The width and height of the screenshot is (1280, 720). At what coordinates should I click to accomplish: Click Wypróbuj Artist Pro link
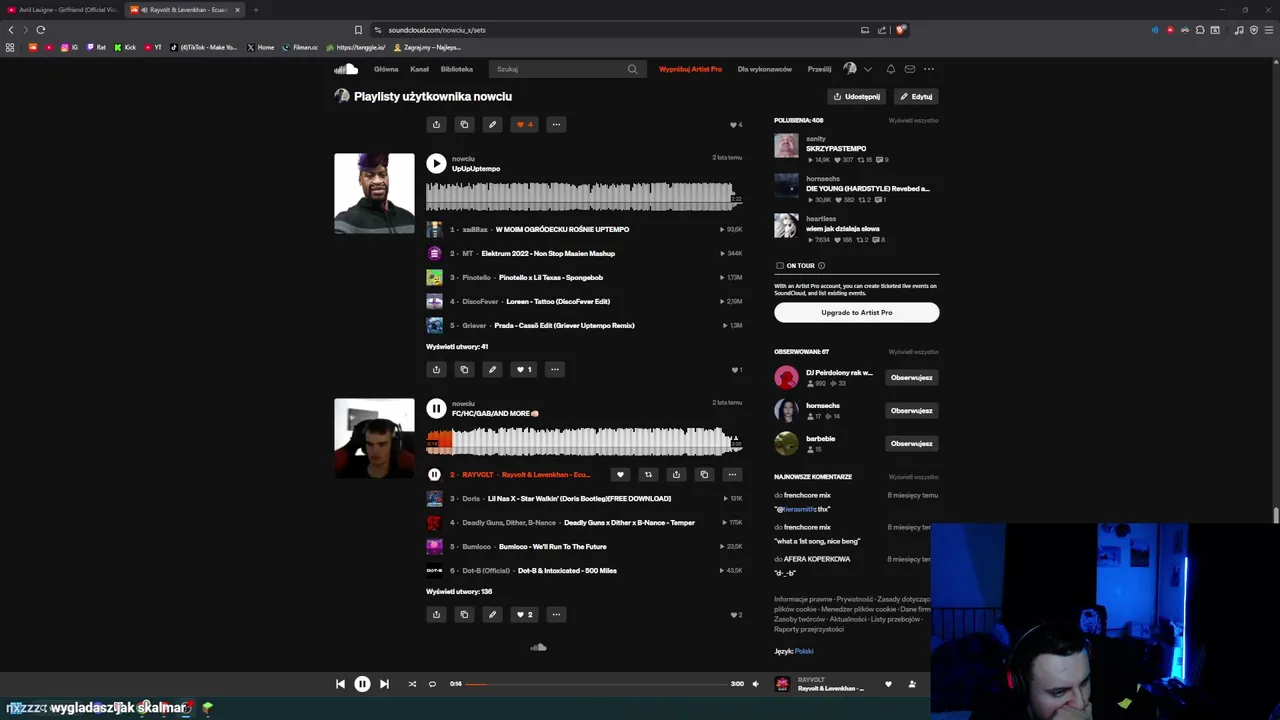[690, 69]
